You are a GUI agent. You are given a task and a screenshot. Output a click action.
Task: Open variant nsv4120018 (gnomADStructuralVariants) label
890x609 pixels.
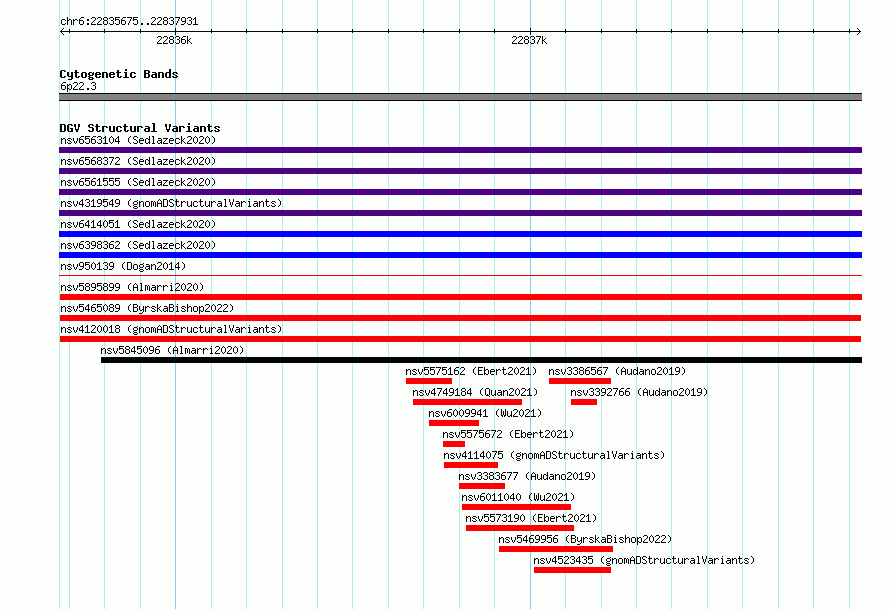point(171,329)
